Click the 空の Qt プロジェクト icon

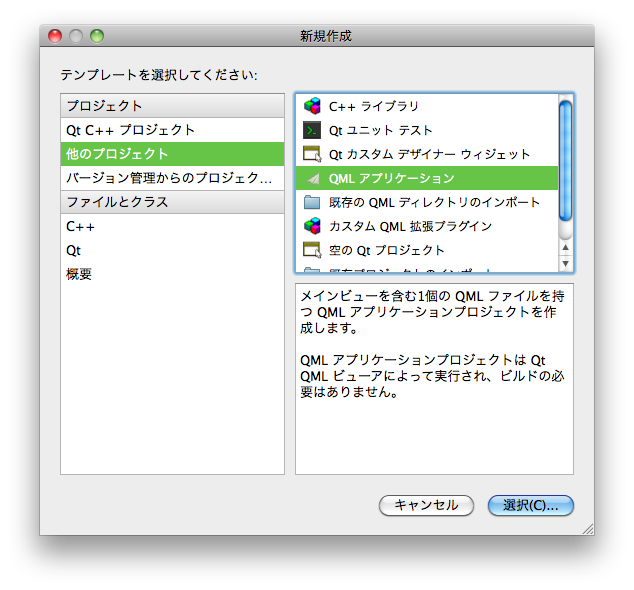point(312,250)
